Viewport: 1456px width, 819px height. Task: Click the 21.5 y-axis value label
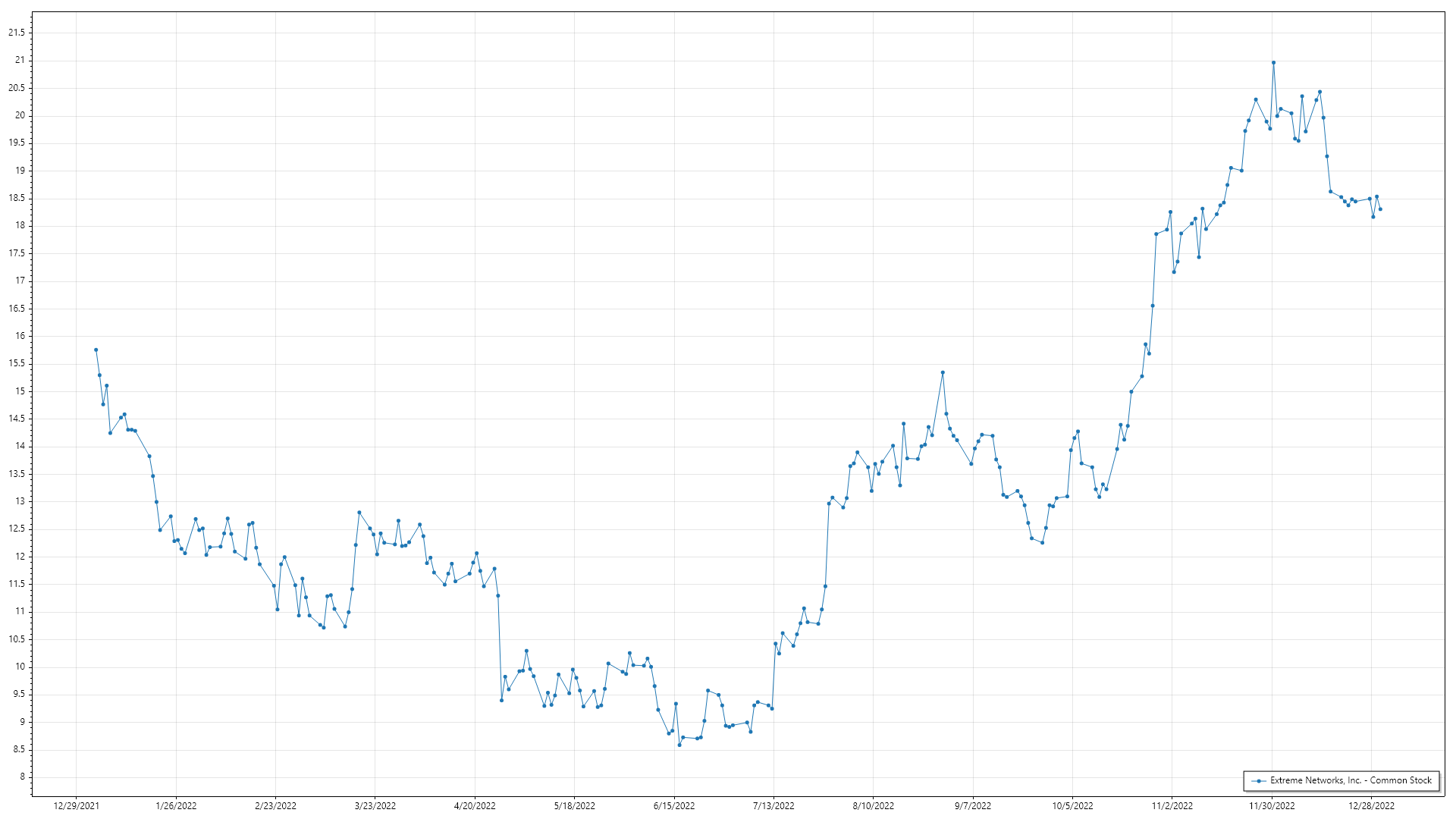tap(17, 33)
